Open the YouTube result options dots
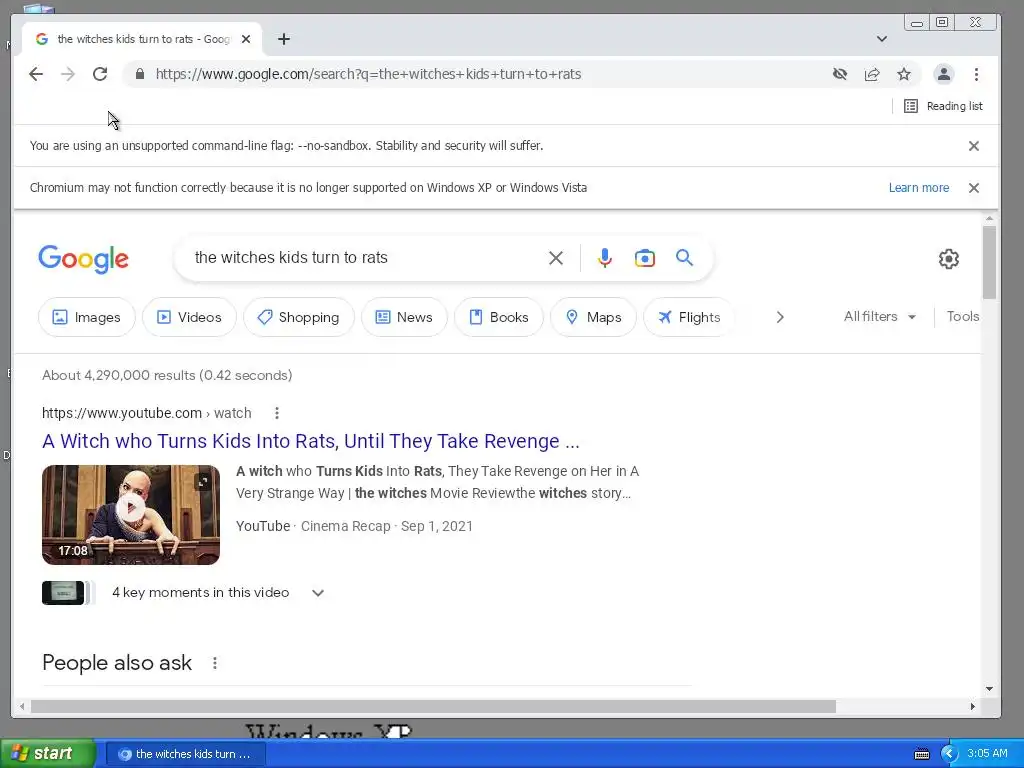 (277, 413)
